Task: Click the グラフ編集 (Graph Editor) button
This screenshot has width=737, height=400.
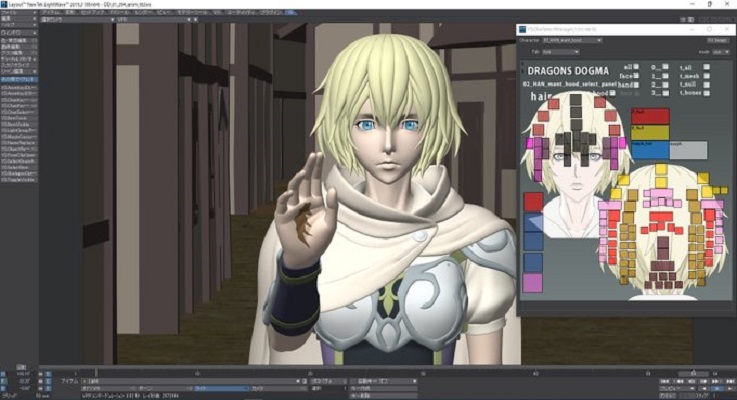Action: tap(18, 53)
